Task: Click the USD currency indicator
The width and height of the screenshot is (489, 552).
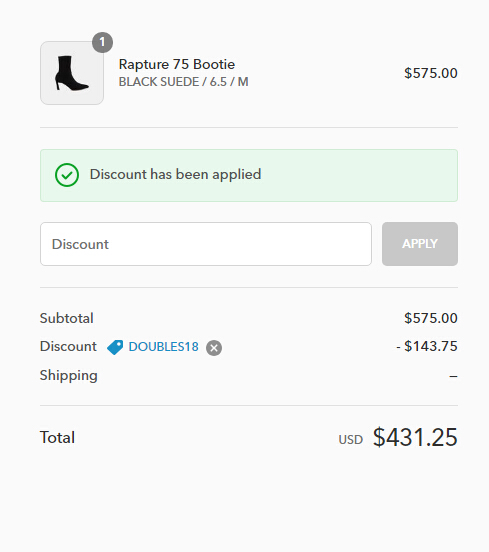Action: coord(351,440)
